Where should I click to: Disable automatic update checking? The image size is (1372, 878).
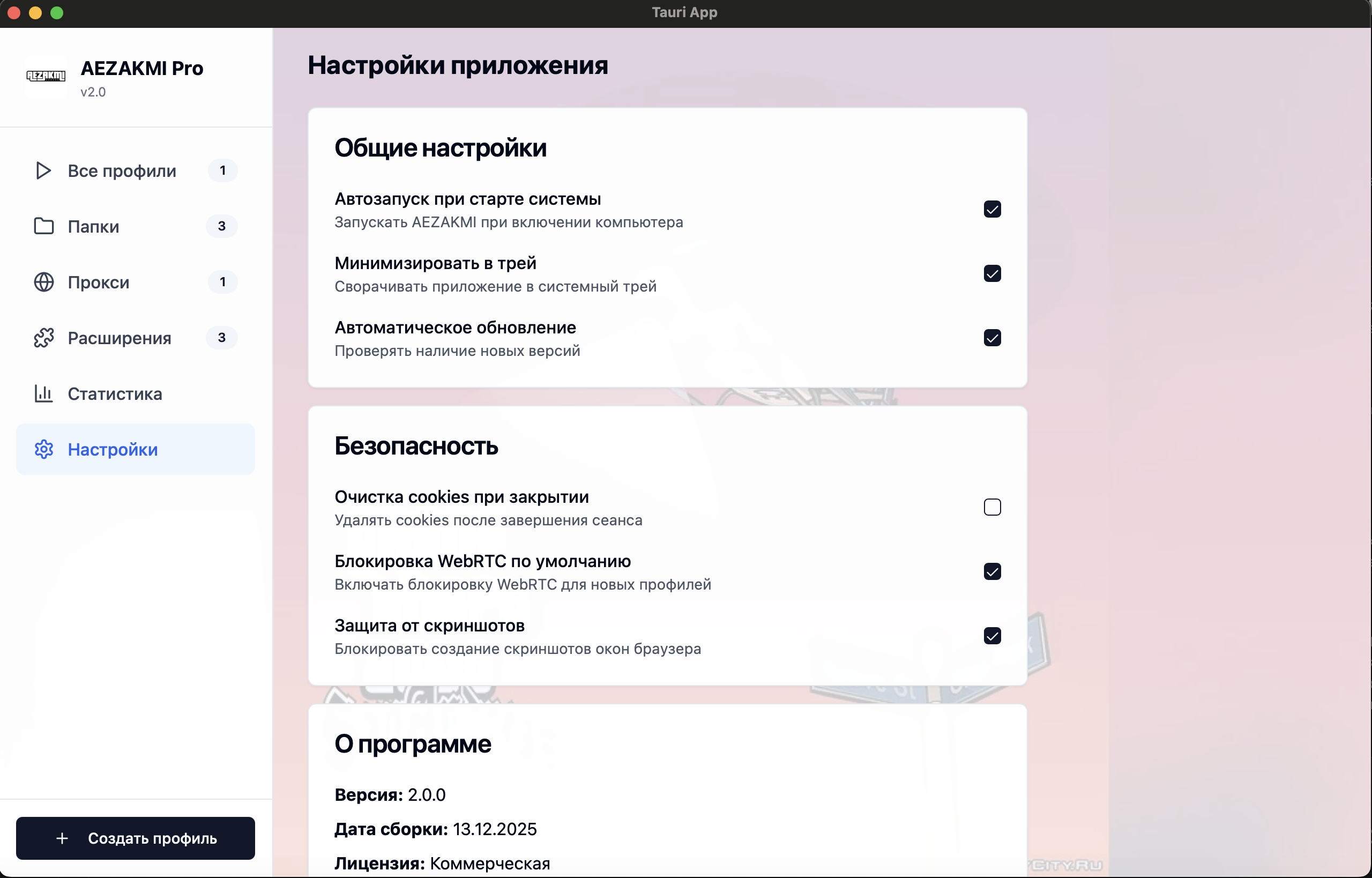993,338
